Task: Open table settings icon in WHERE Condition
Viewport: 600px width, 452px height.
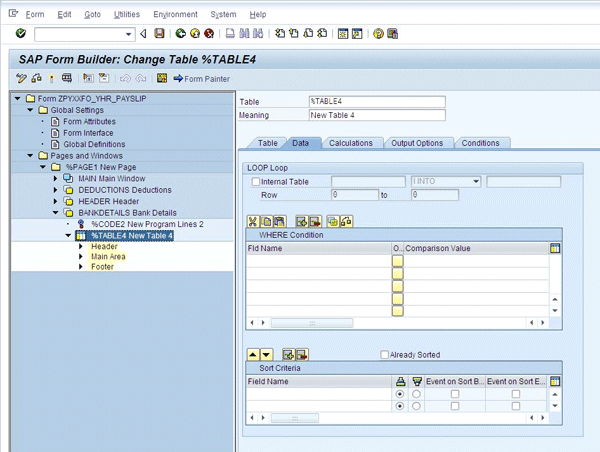Action: coord(556,247)
